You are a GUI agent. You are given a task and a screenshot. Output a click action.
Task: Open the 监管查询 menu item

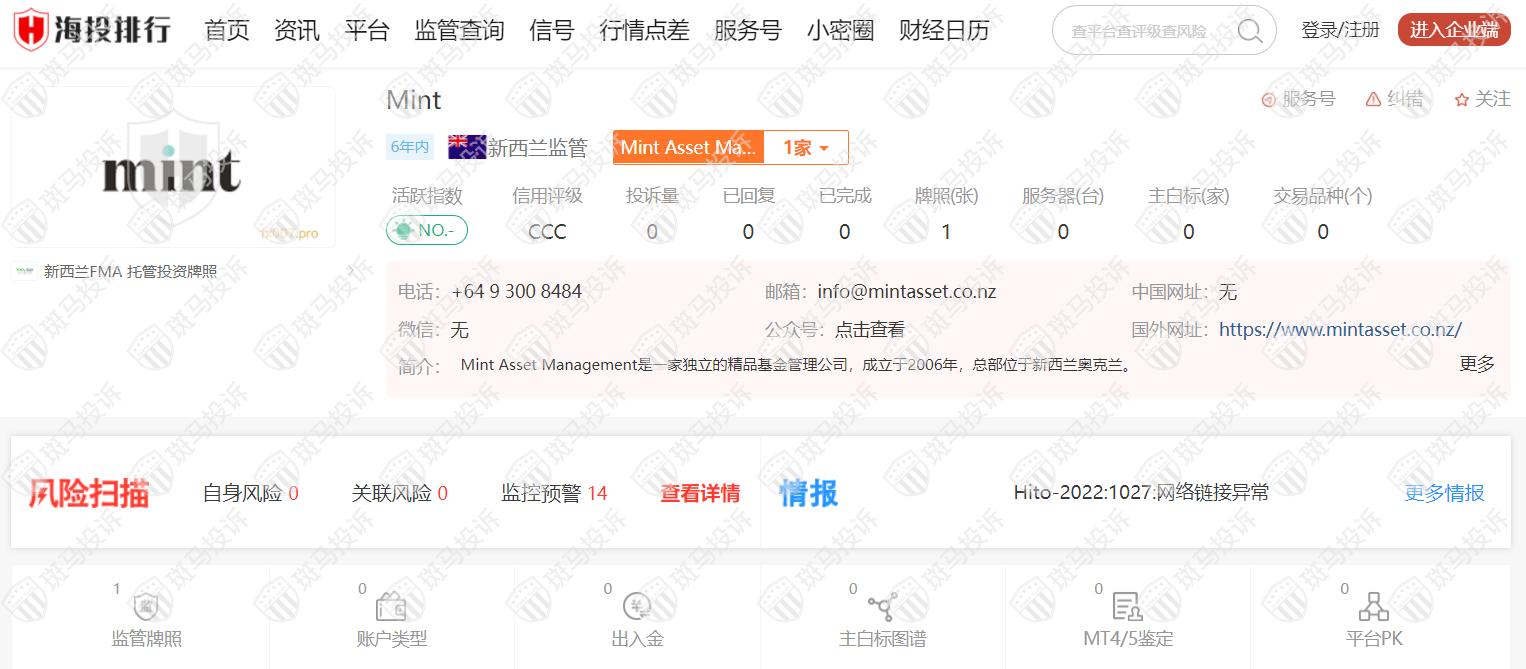459,30
